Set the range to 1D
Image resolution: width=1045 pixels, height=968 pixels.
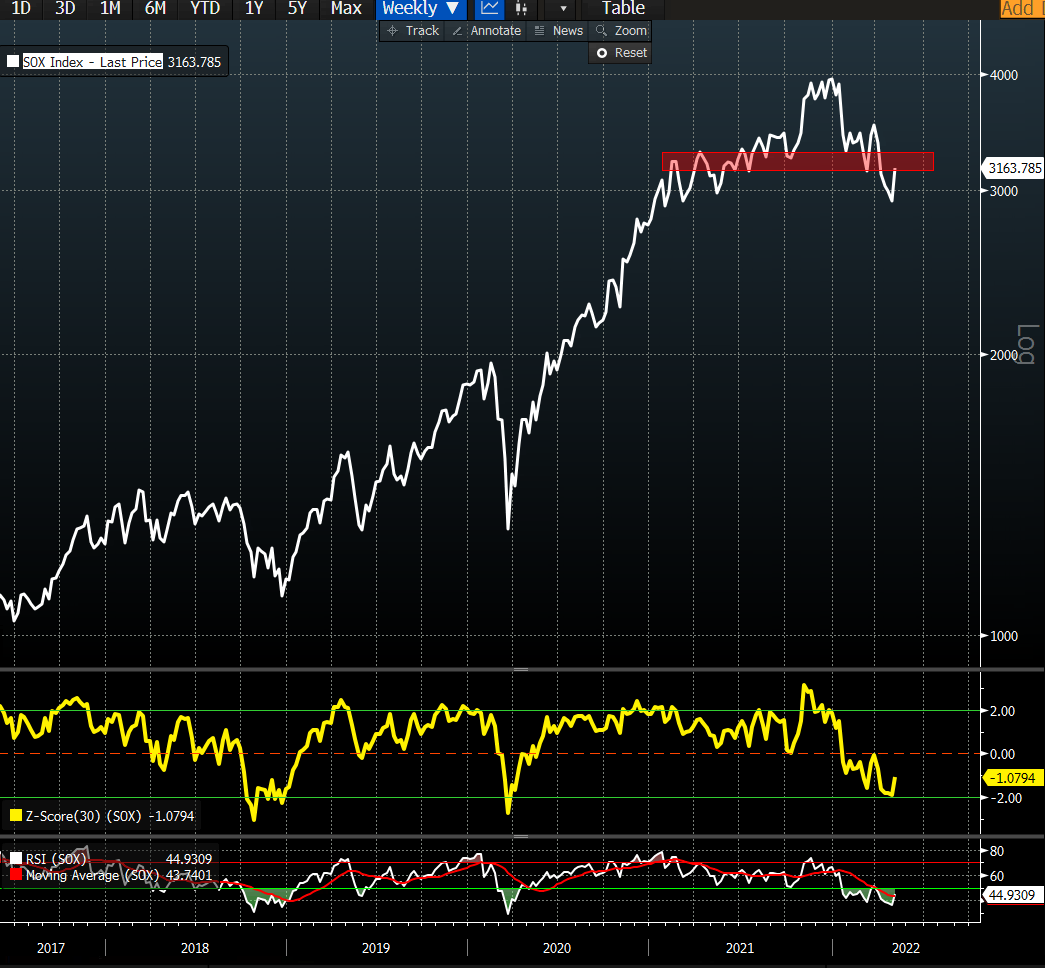(x=21, y=9)
